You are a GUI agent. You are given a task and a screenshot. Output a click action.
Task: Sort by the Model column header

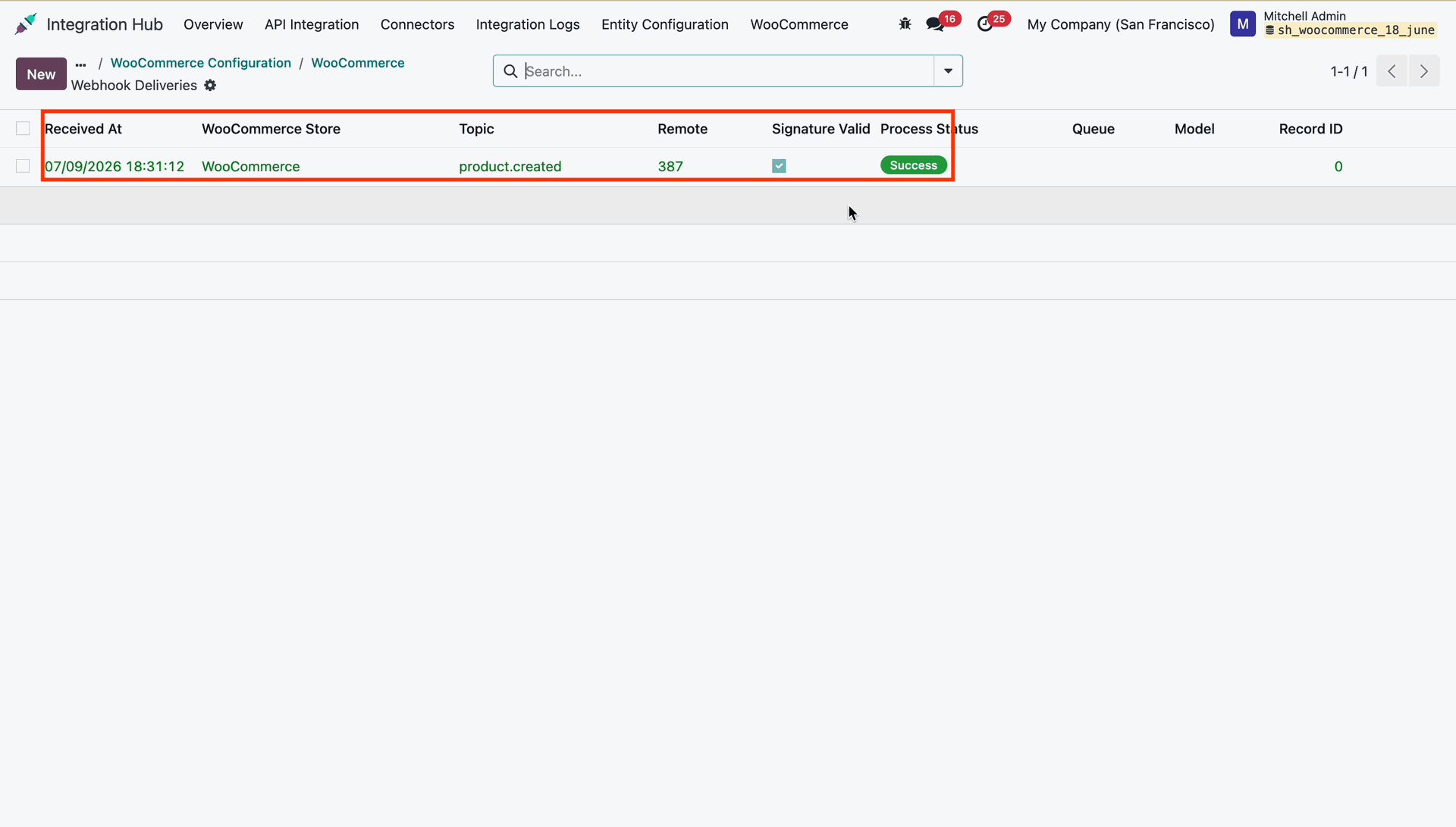coord(1194,129)
